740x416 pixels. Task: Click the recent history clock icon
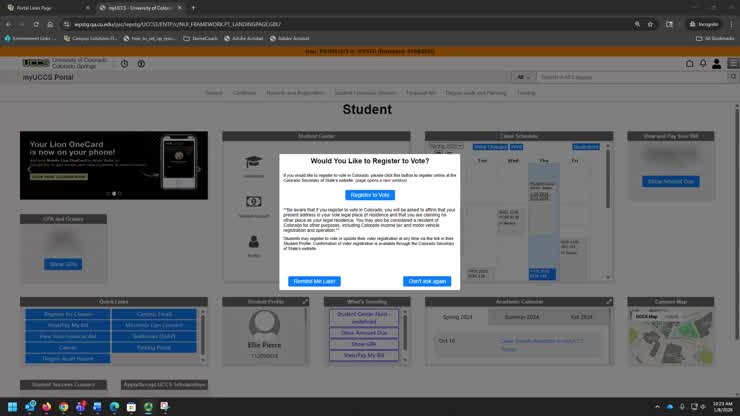(125, 64)
